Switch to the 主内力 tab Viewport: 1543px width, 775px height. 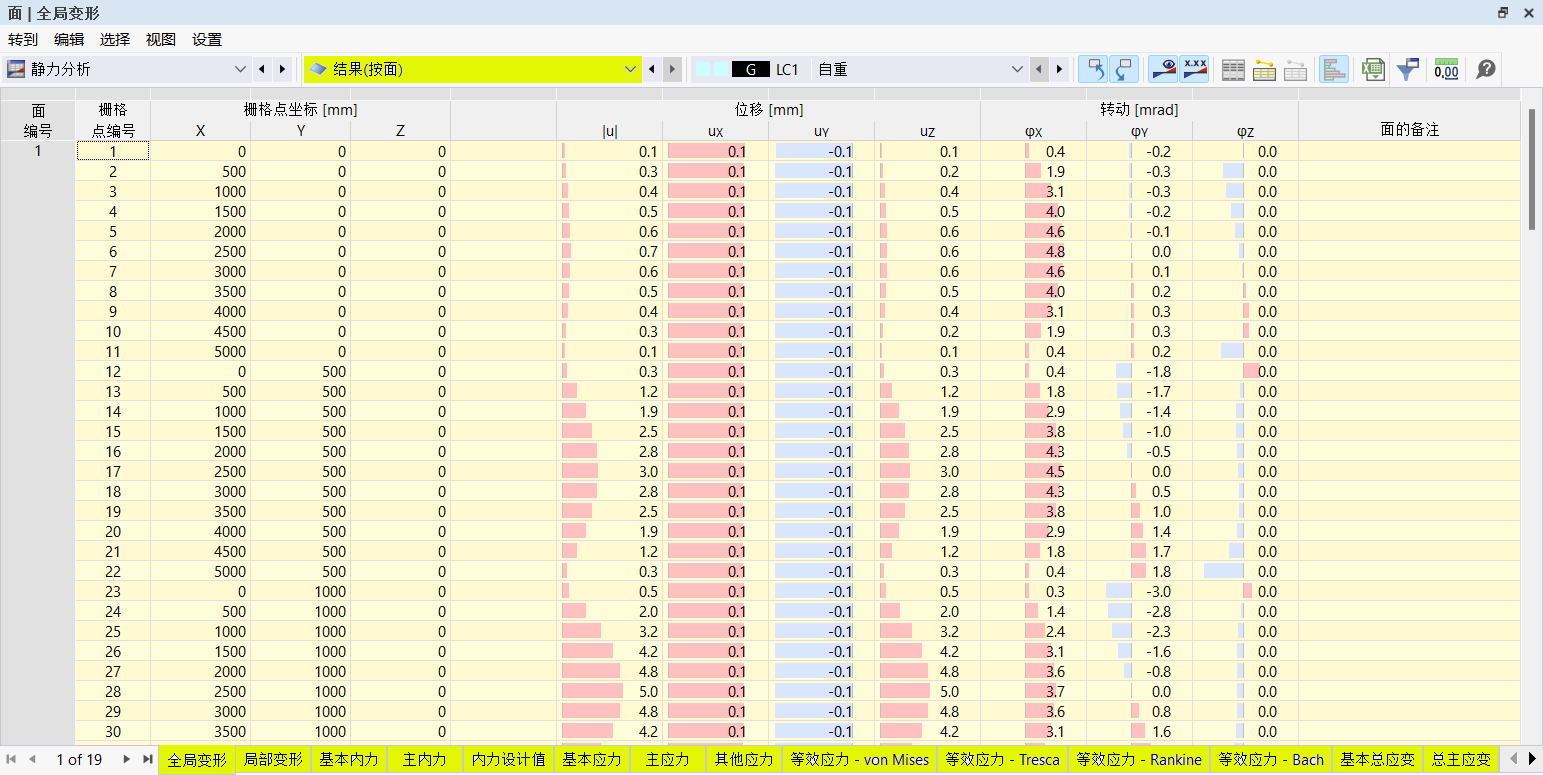tap(425, 760)
